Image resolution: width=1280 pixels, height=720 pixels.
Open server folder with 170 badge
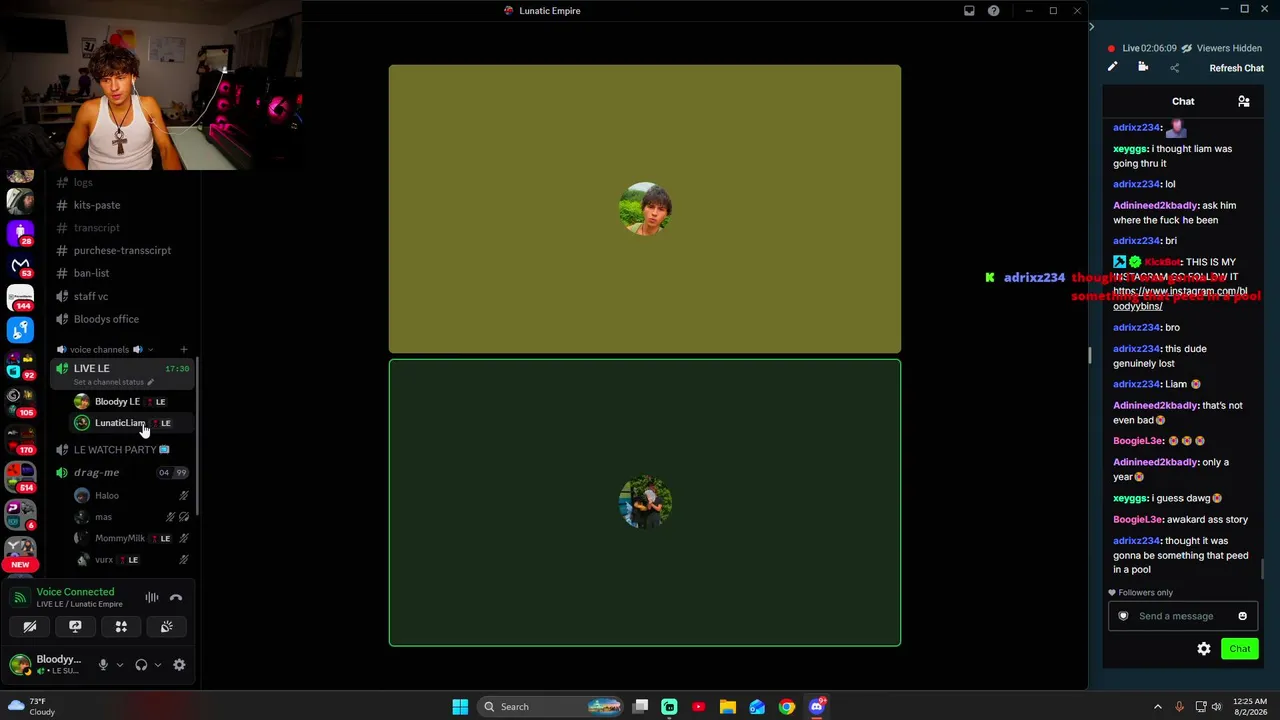pyautogui.click(x=20, y=438)
